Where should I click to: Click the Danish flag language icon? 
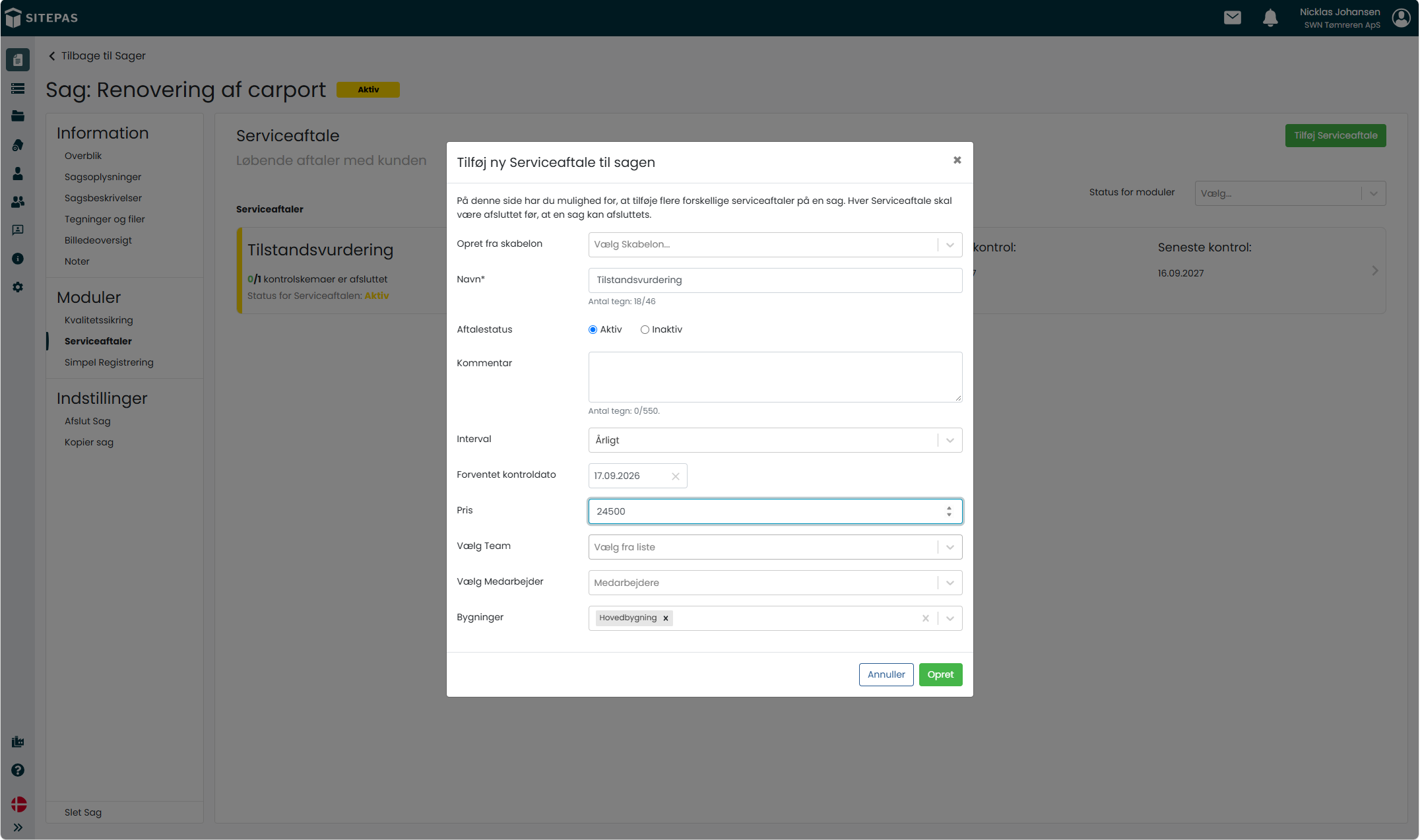coord(18,804)
